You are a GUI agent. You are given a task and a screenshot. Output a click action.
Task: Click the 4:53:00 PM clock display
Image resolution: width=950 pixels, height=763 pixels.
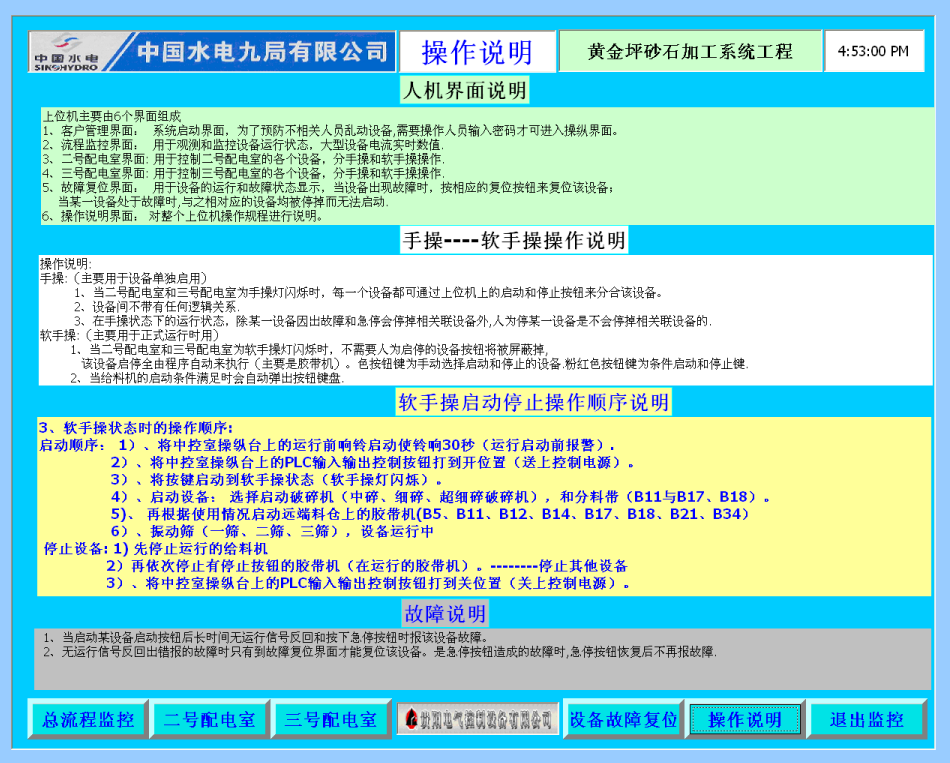tap(875, 51)
